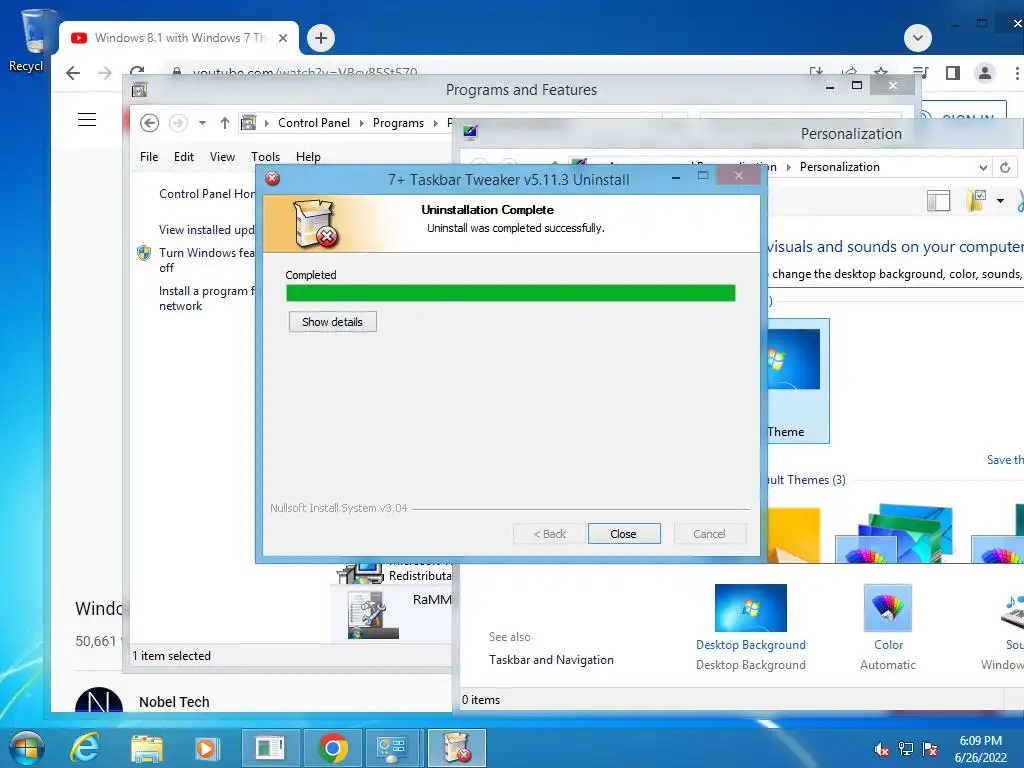Open network tray icon

[906, 749]
